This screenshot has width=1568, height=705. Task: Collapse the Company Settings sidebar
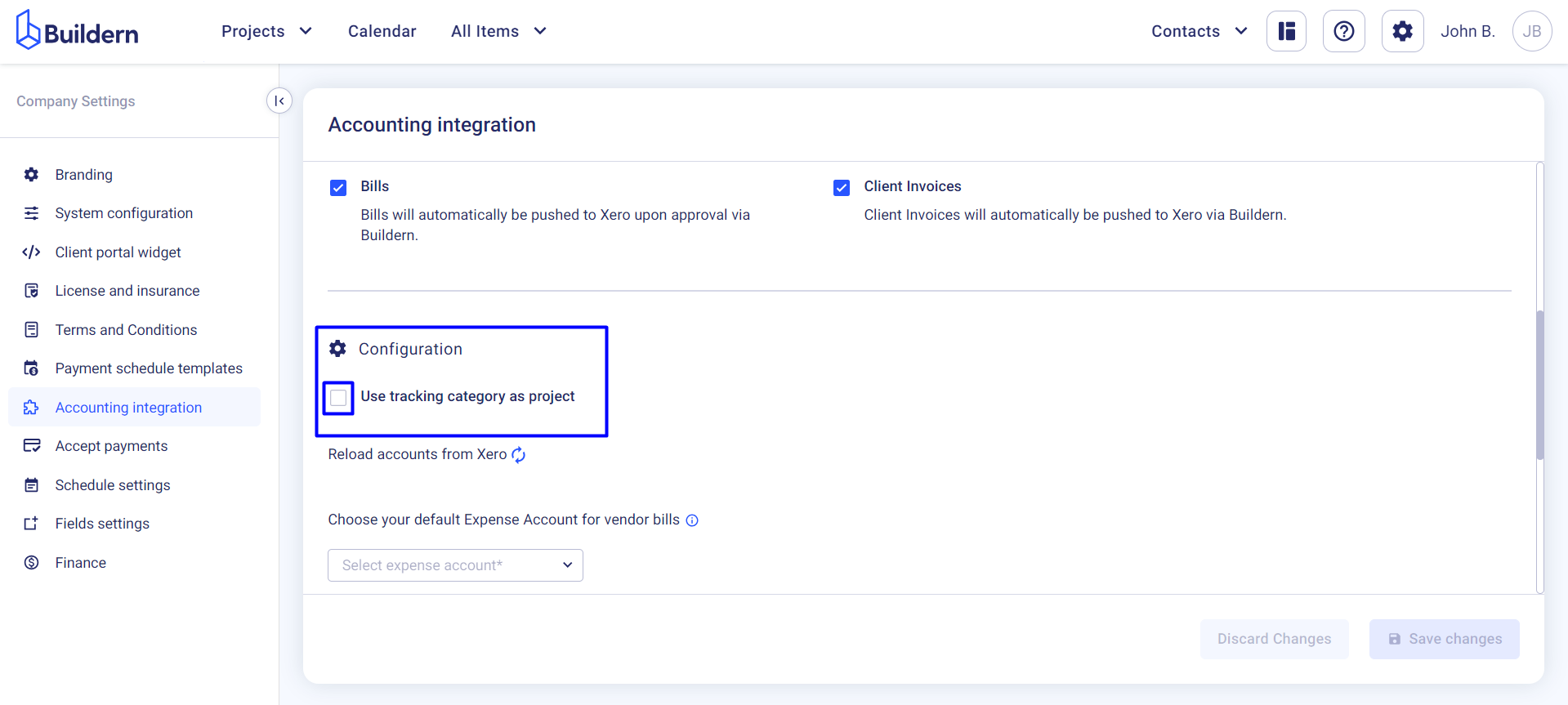coord(279,100)
